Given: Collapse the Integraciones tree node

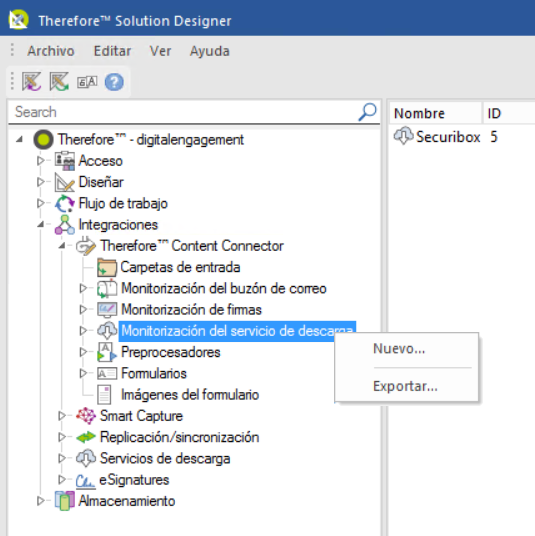Looking at the screenshot, I should click(x=41, y=224).
